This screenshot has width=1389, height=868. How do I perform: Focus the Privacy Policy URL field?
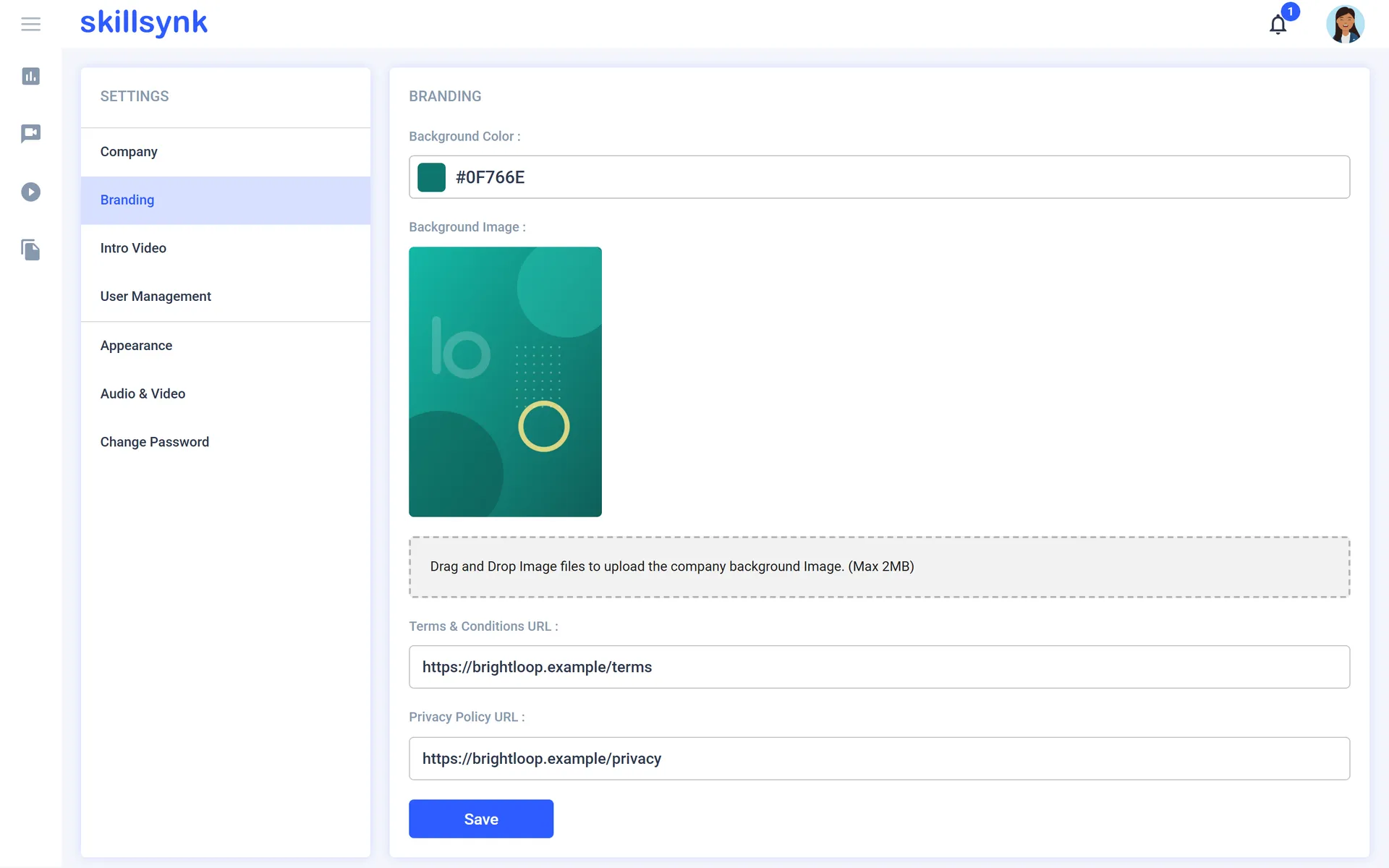click(x=879, y=759)
